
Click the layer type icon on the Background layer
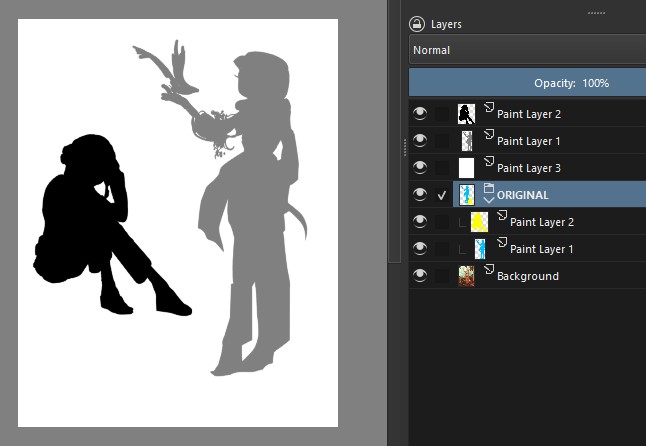tap(489, 270)
